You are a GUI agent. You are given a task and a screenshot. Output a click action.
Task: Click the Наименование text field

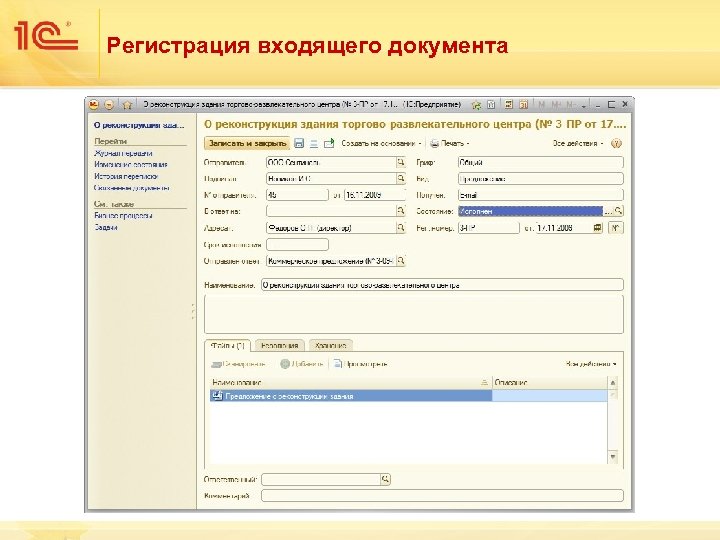[442, 285]
